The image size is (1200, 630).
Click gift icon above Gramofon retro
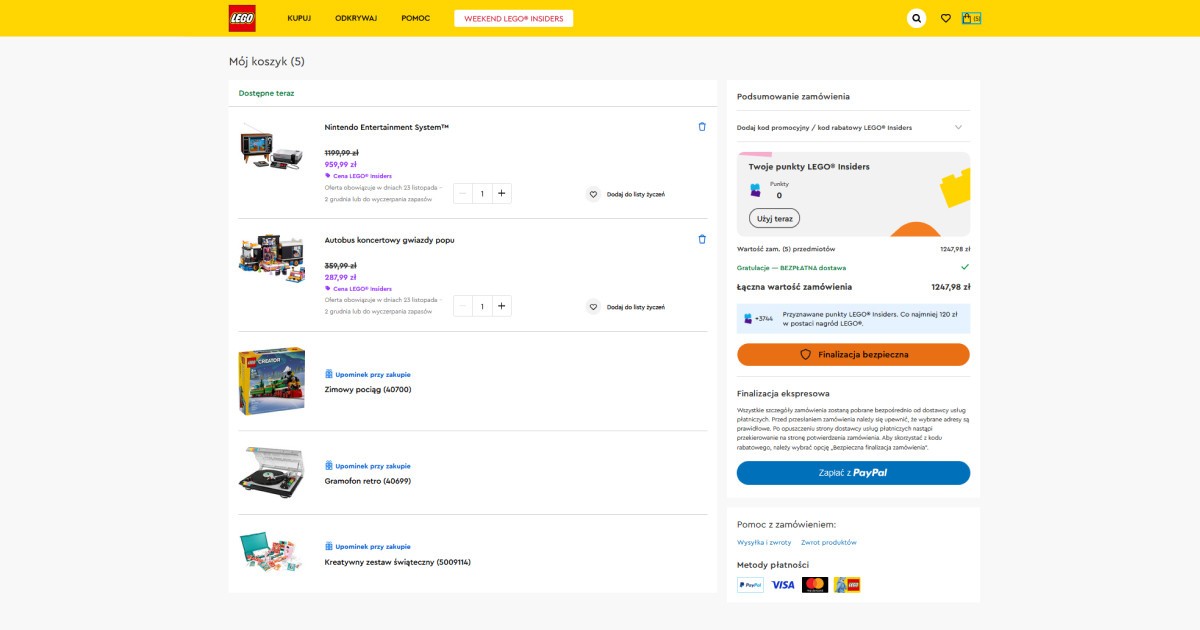[x=329, y=465]
